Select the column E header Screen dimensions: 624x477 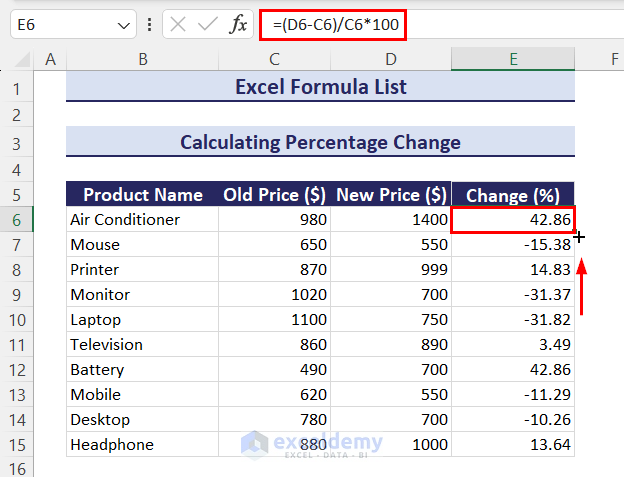513,61
